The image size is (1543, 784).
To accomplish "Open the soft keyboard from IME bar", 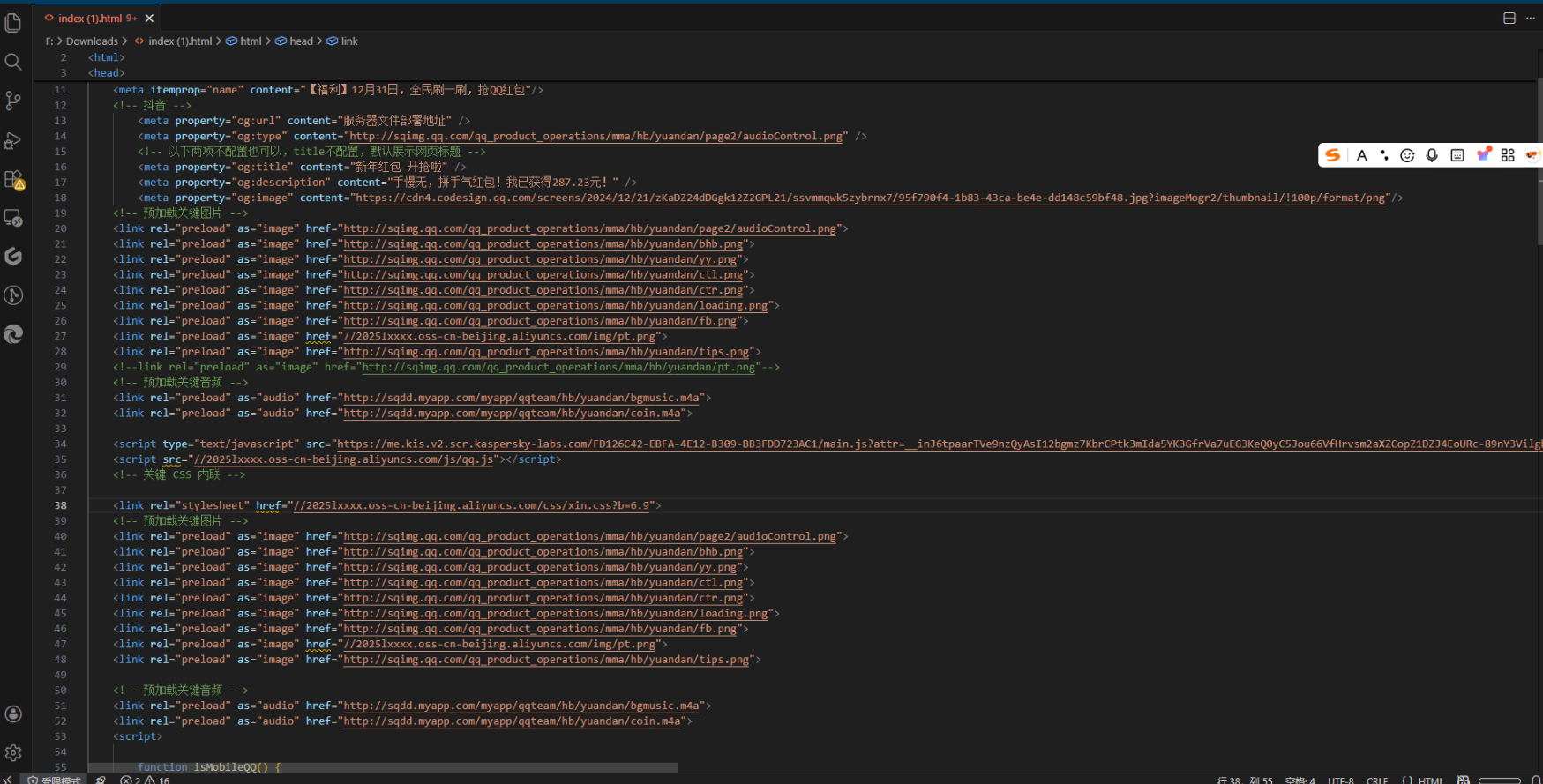I will click(x=1457, y=155).
